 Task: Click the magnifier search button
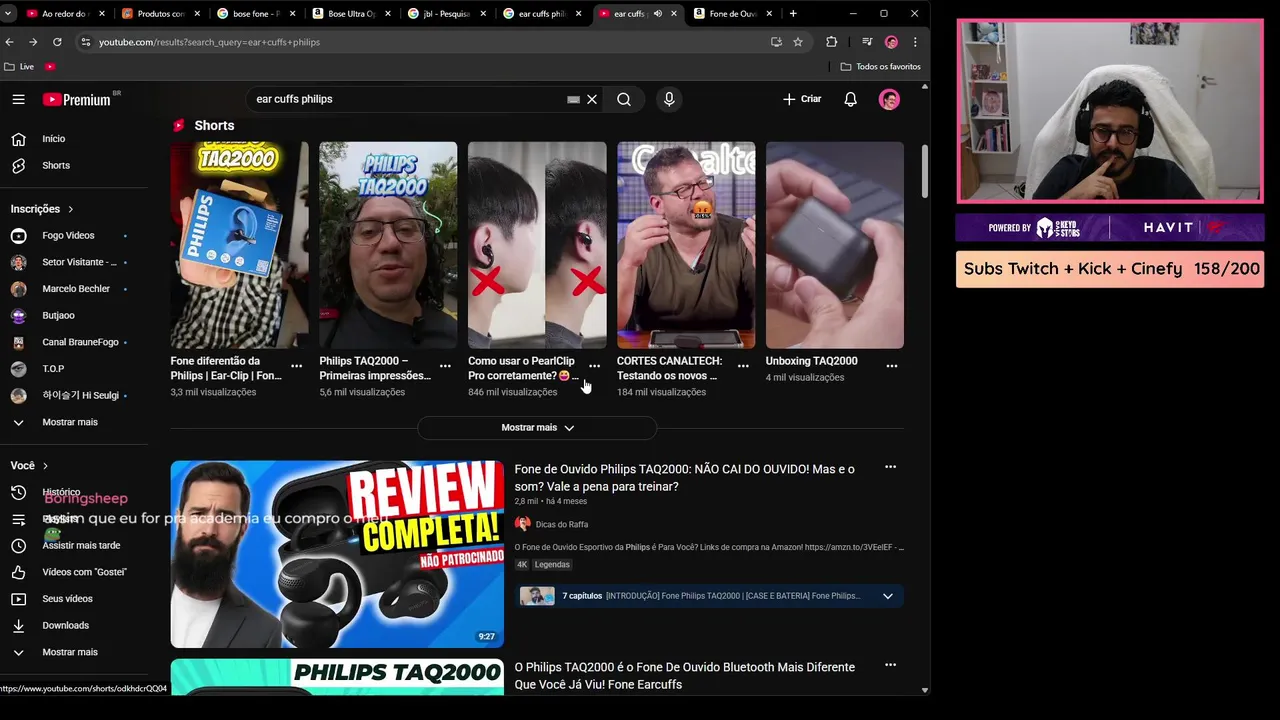pos(624,99)
